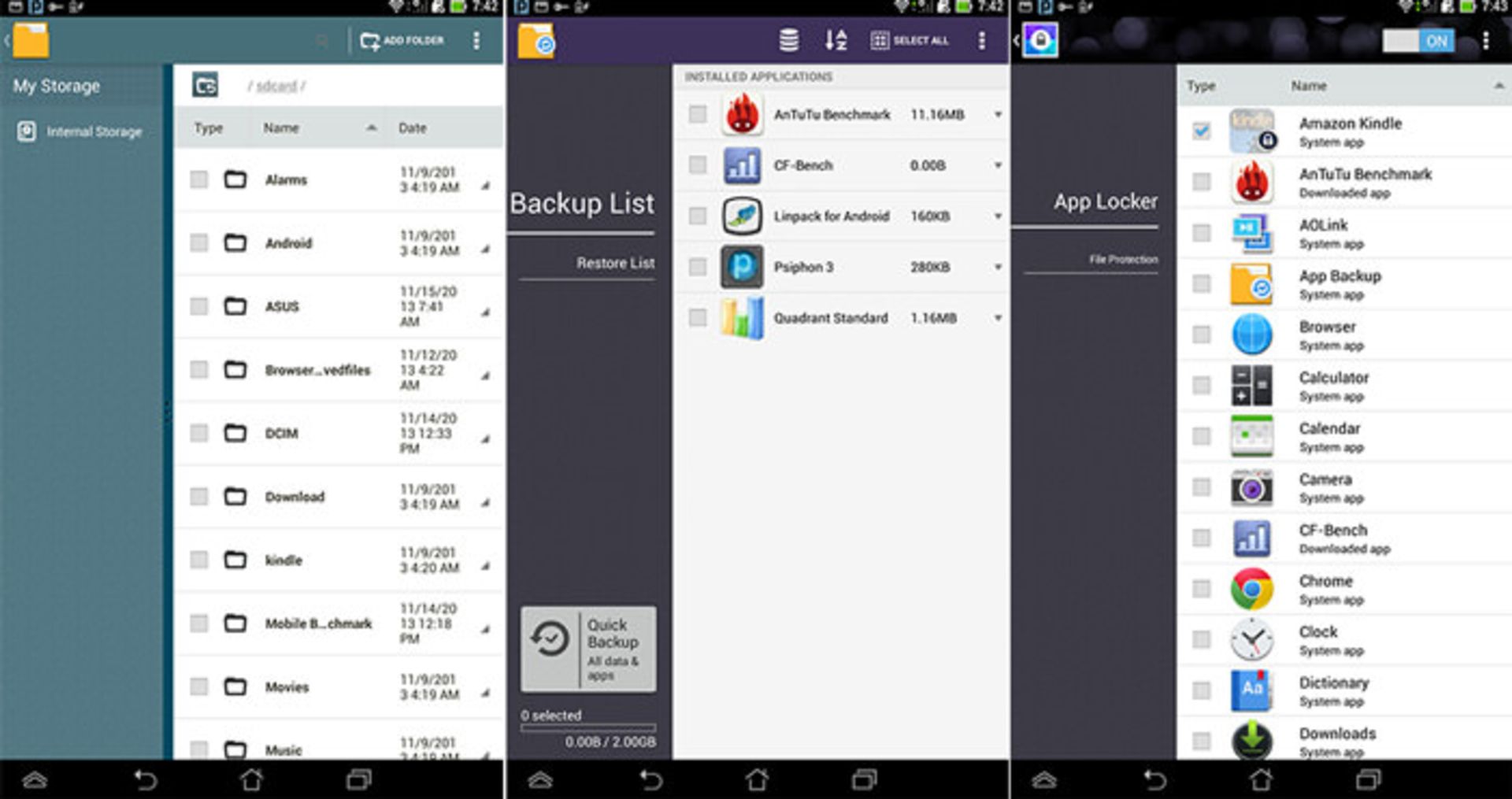Open the File Protection section in App Locker
1512x799 pixels.
pos(1121,259)
